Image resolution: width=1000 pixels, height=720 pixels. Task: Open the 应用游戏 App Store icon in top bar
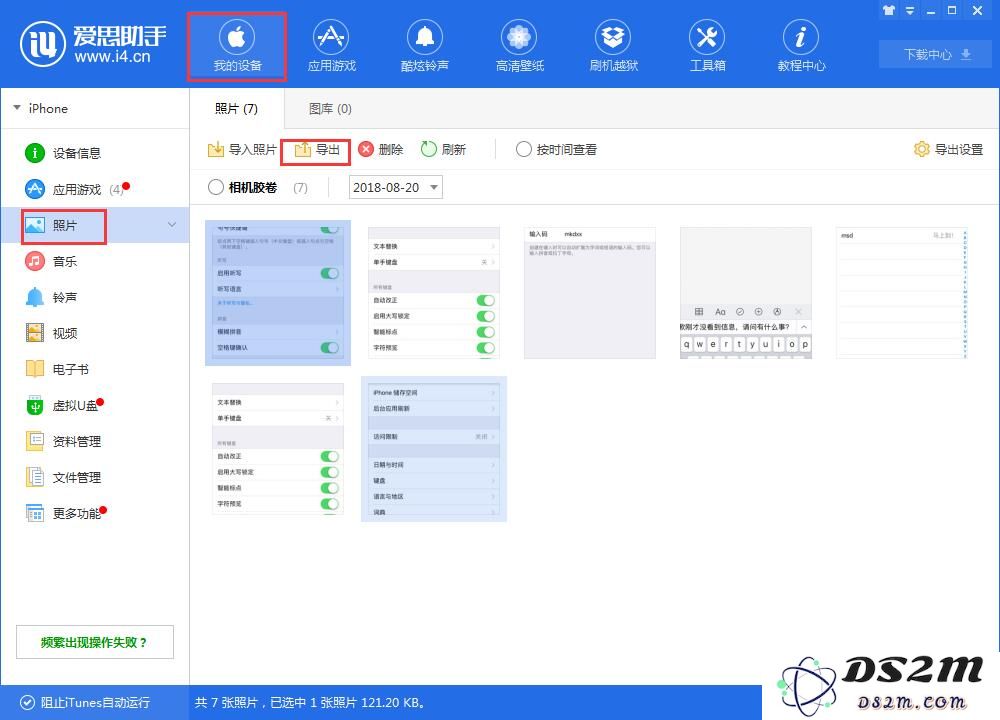point(331,47)
